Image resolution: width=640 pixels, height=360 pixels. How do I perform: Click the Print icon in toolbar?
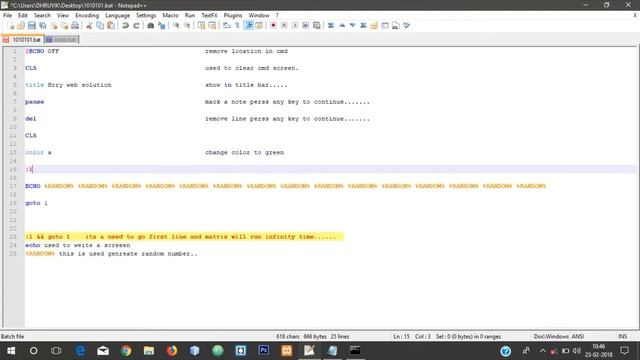click(x=75, y=26)
